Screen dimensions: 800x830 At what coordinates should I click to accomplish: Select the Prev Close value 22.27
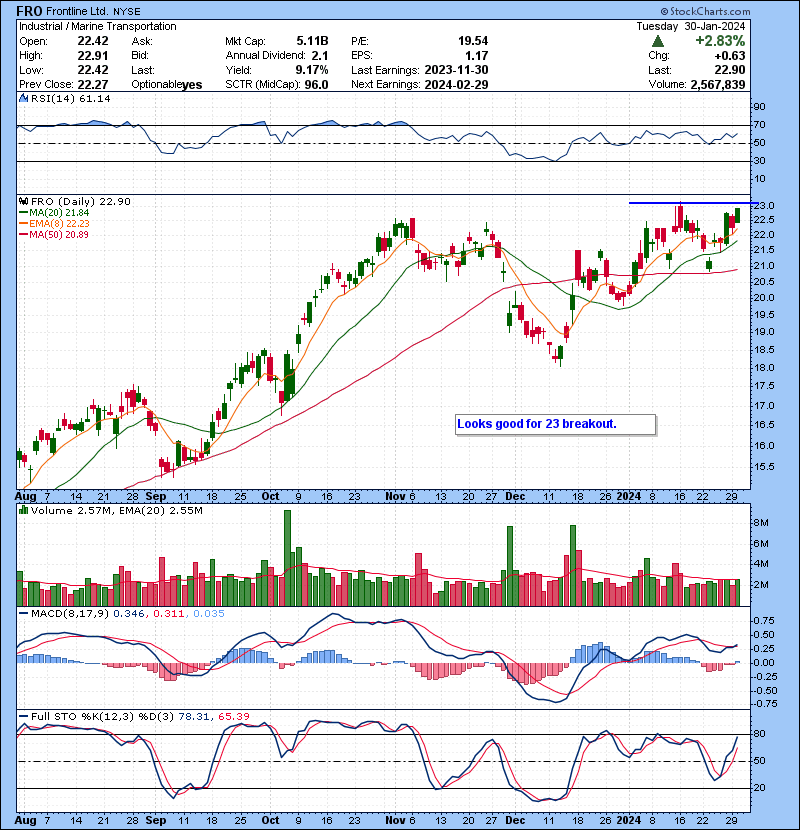tap(93, 84)
